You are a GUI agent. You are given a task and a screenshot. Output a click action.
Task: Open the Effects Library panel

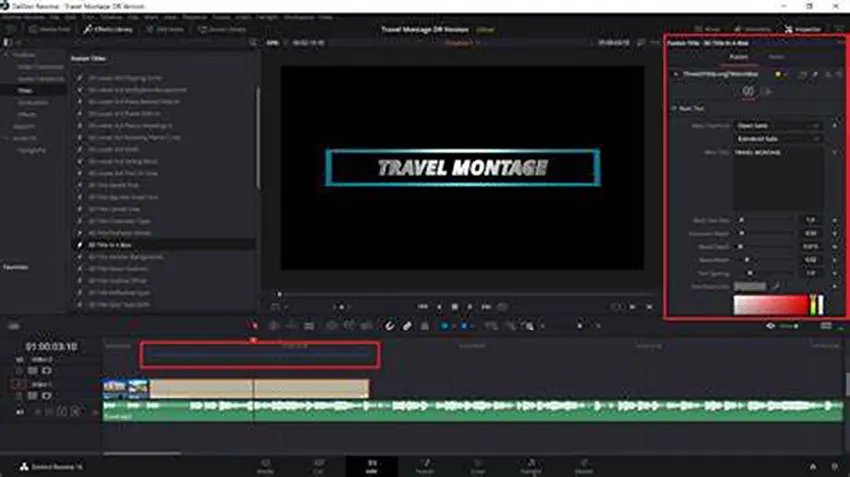pyautogui.click(x=108, y=29)
